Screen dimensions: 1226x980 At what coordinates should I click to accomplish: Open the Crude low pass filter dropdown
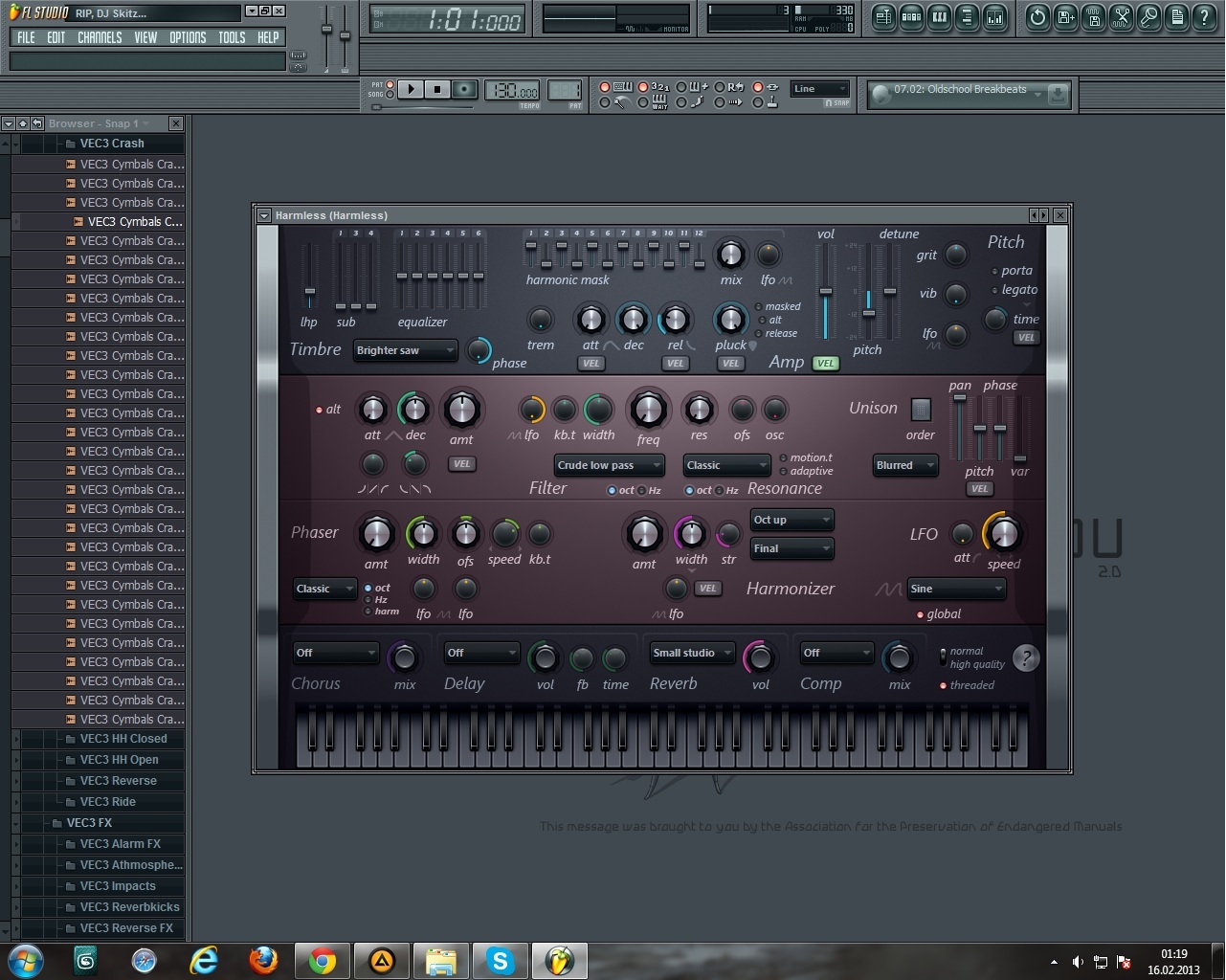pyautogui.click(x=609, y=465)
